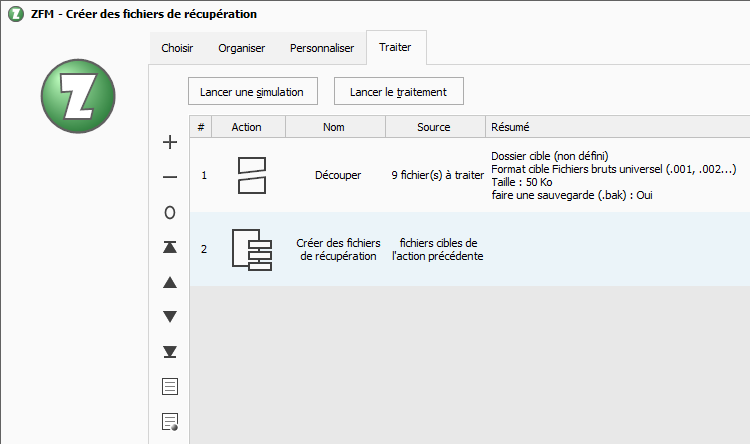Viewport: 750px width, 444px height.
Task: Move action to top with arrow-bar icon
Action: coord(170,247)
